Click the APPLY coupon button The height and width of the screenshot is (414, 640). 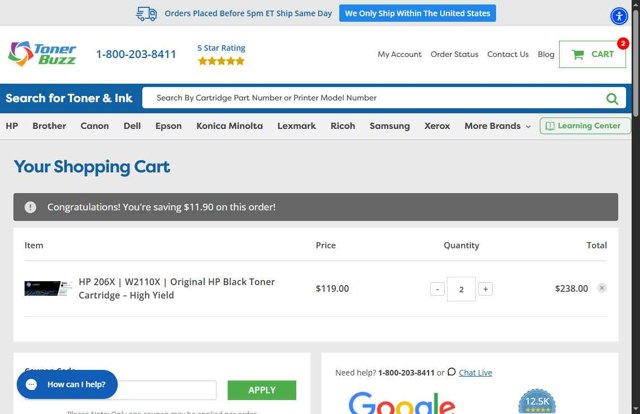[x=262, y=390]
